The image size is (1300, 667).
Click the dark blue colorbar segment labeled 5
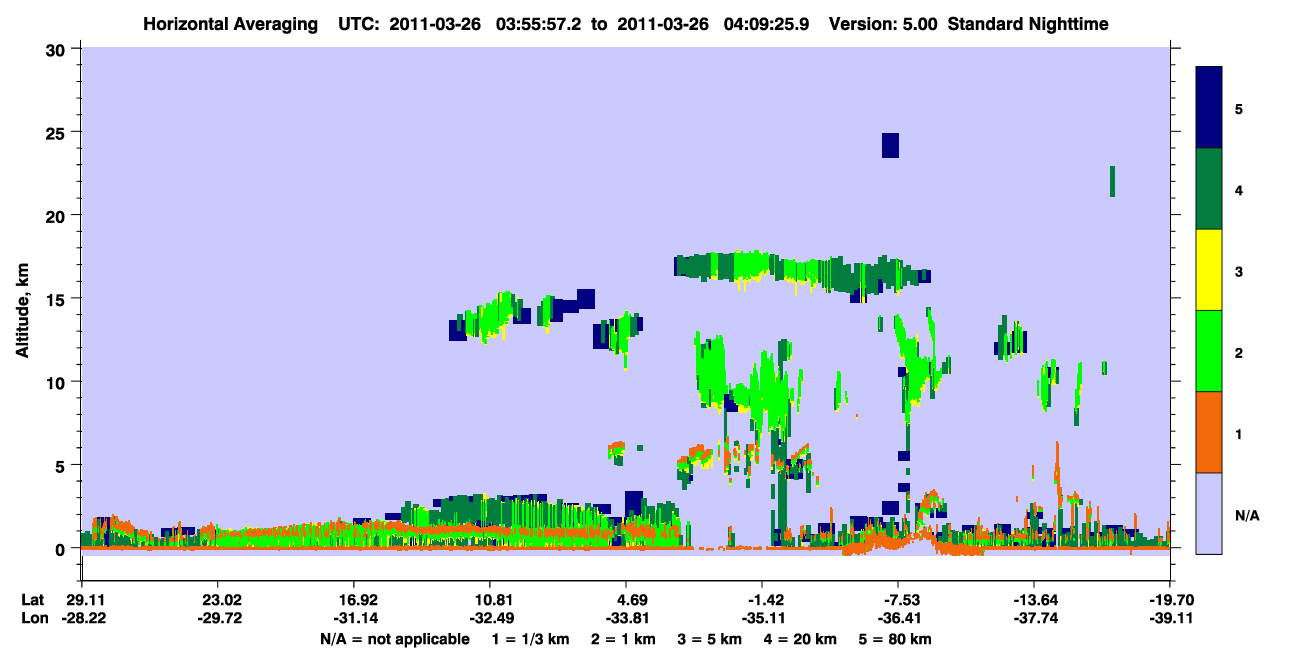1209,108
